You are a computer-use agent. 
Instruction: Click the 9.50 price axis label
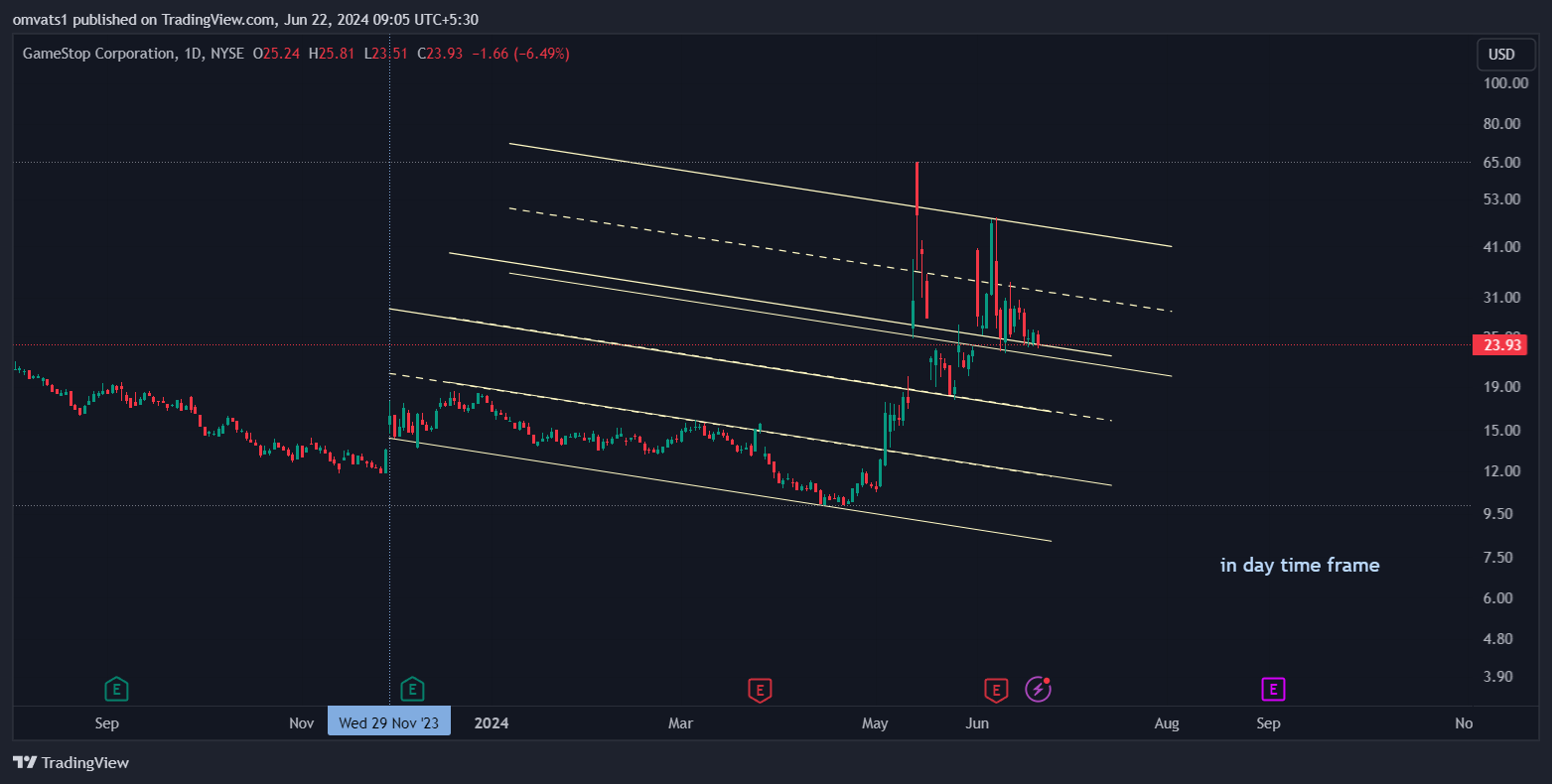(1497, 514)
